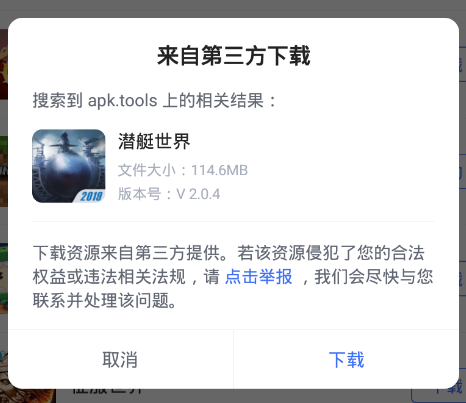Select the 潜艇世界 app name text
This screenshot has width=466, height=403.
[x=154, y=141]
